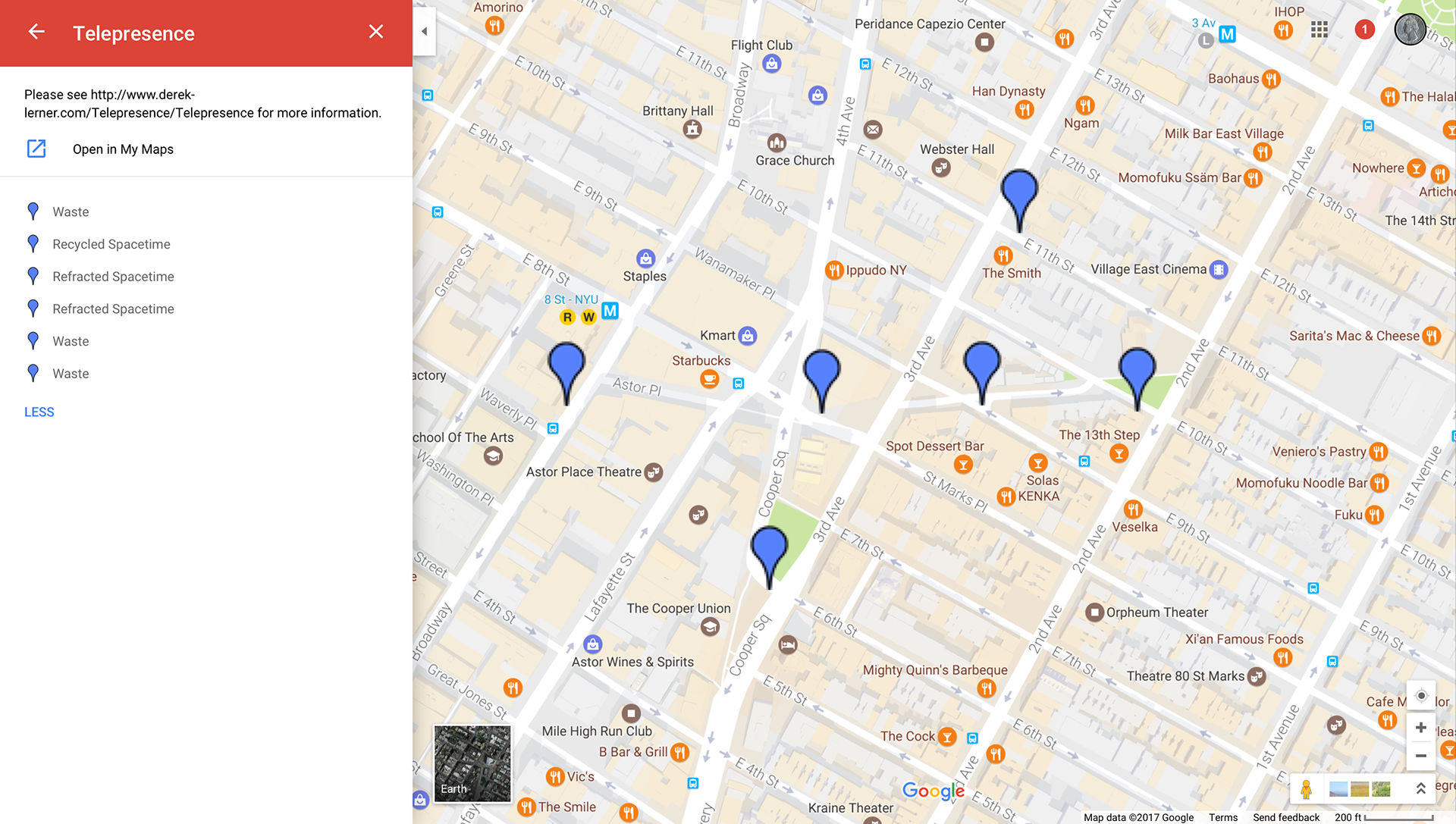
Task: Select Han Dynasty restaurant icon
Action: 1025,110
